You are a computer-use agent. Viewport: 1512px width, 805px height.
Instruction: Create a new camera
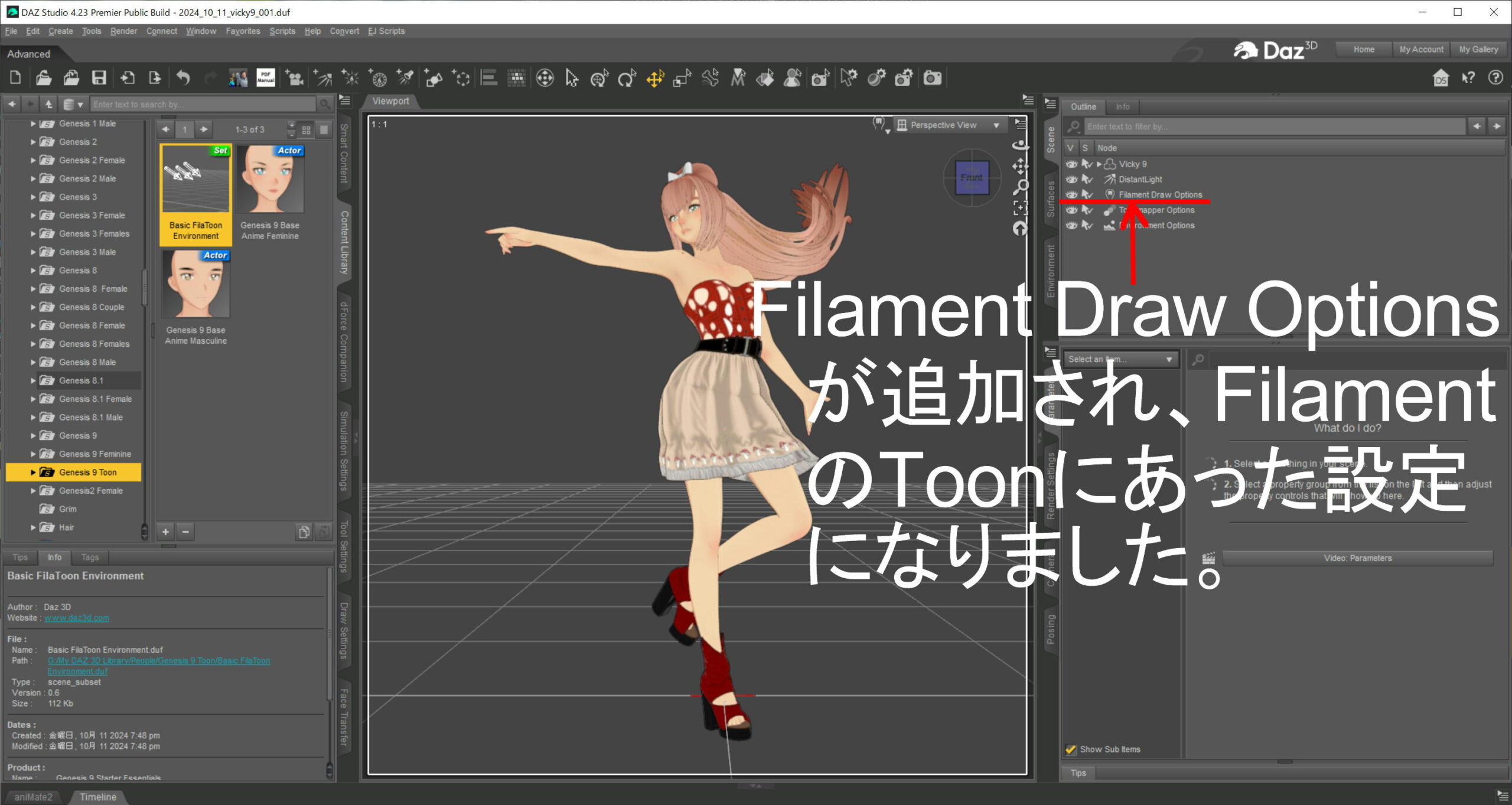pyautogui.click(x=294, y=78)
